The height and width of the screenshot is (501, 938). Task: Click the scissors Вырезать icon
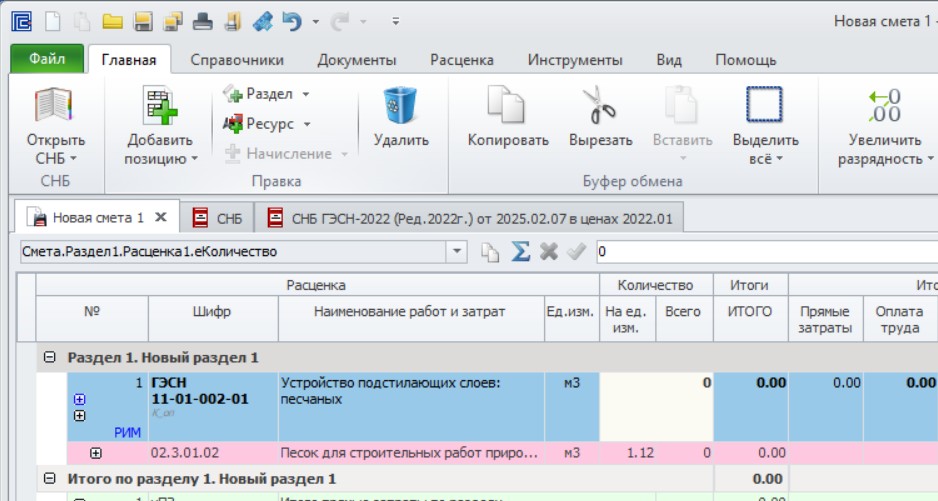(599, 105)
